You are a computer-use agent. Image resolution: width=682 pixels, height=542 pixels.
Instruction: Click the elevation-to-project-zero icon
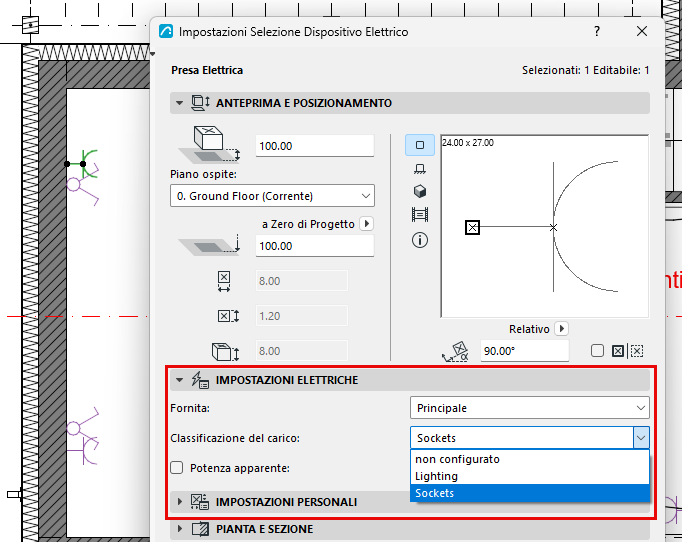pos(209,245)
